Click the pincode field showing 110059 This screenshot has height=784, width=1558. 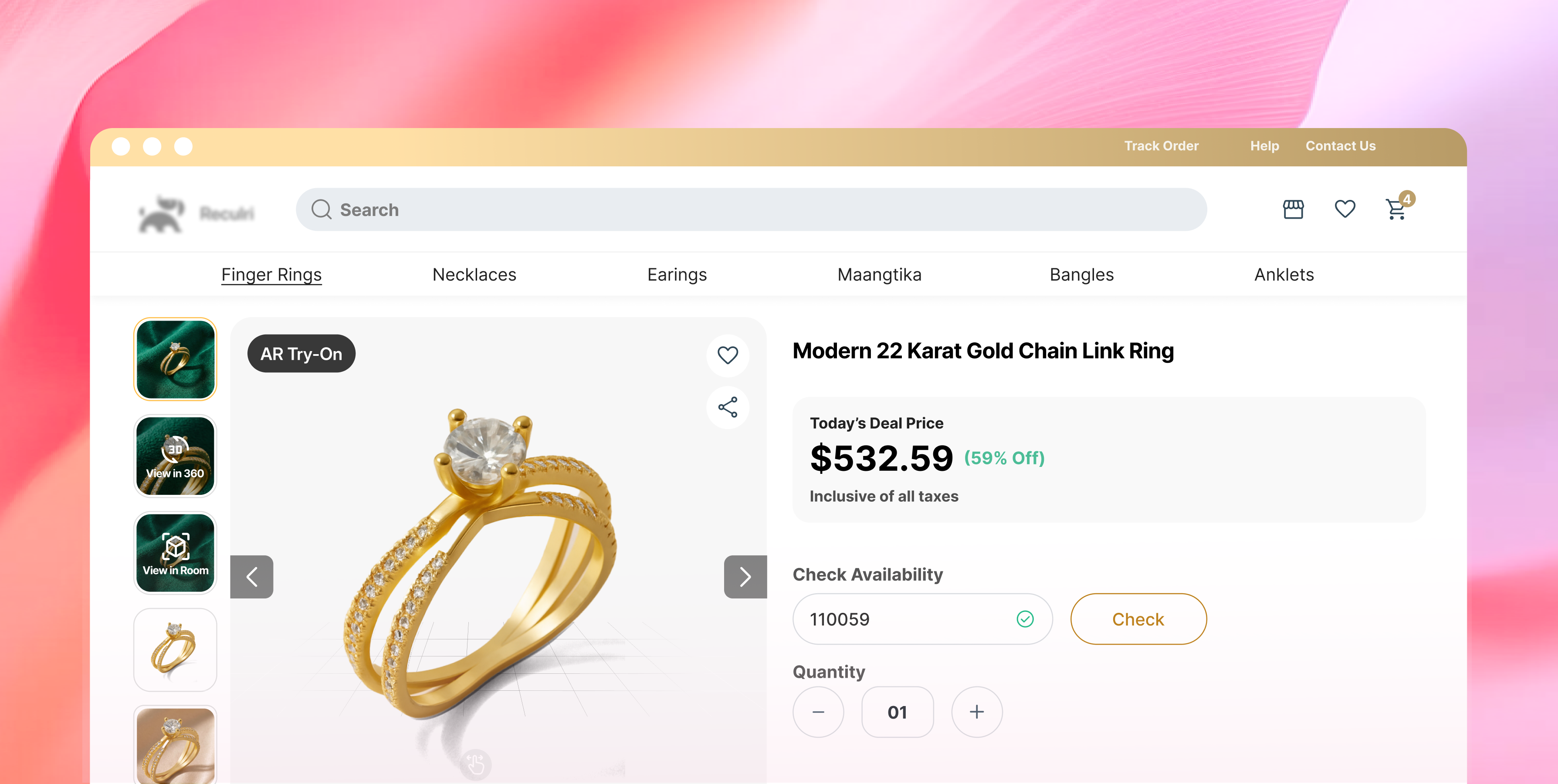pyautogui.click(x=922, y=619)
